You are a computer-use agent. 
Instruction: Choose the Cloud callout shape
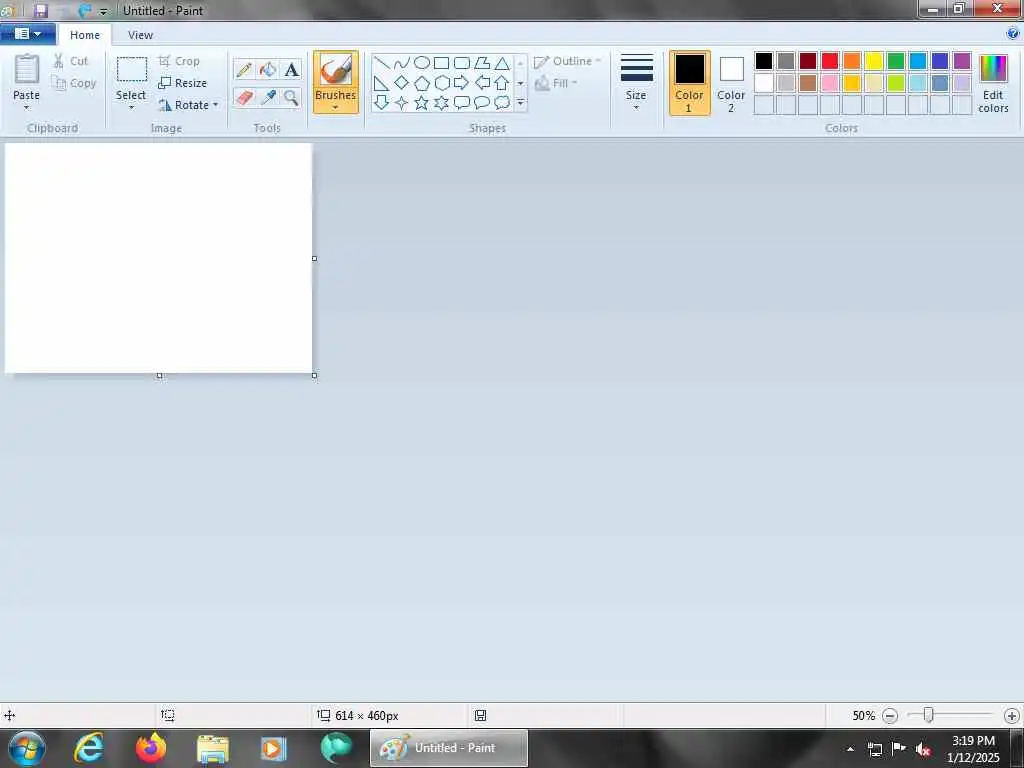[x=502, y=103]
